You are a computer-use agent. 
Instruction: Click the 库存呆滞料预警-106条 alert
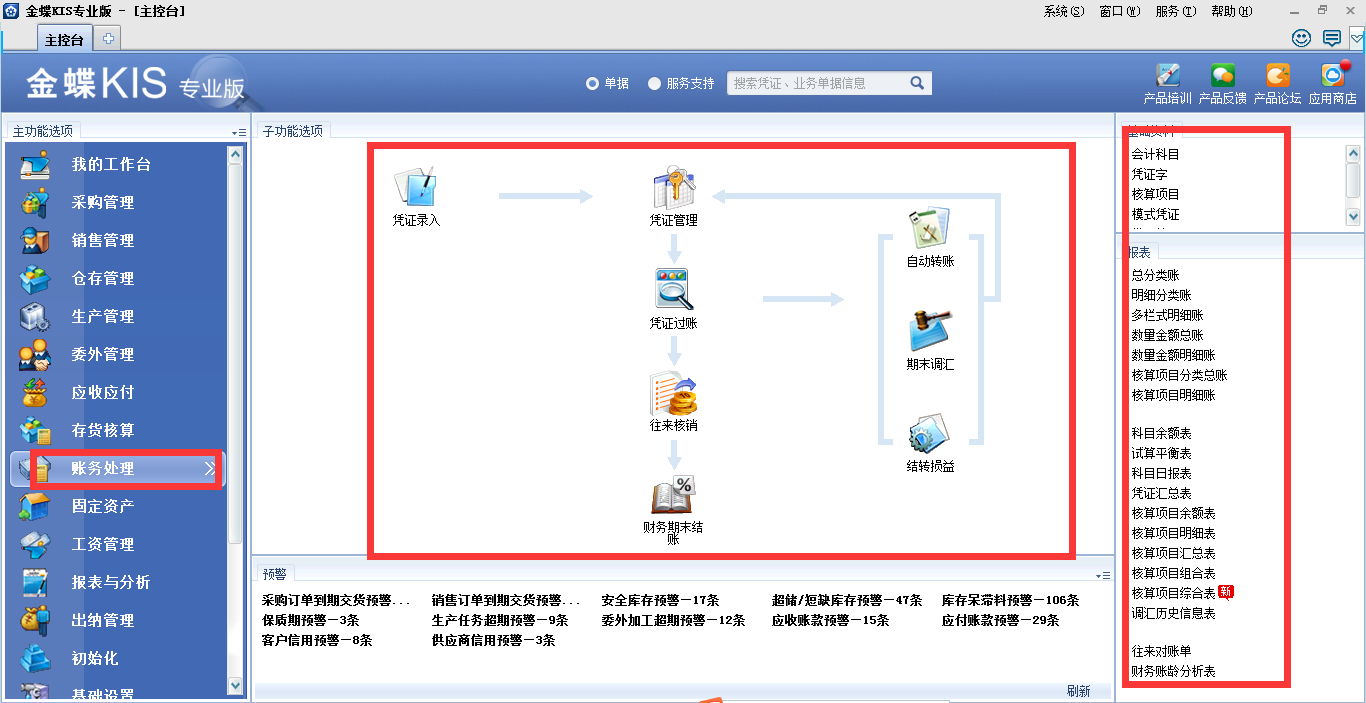1010,600
